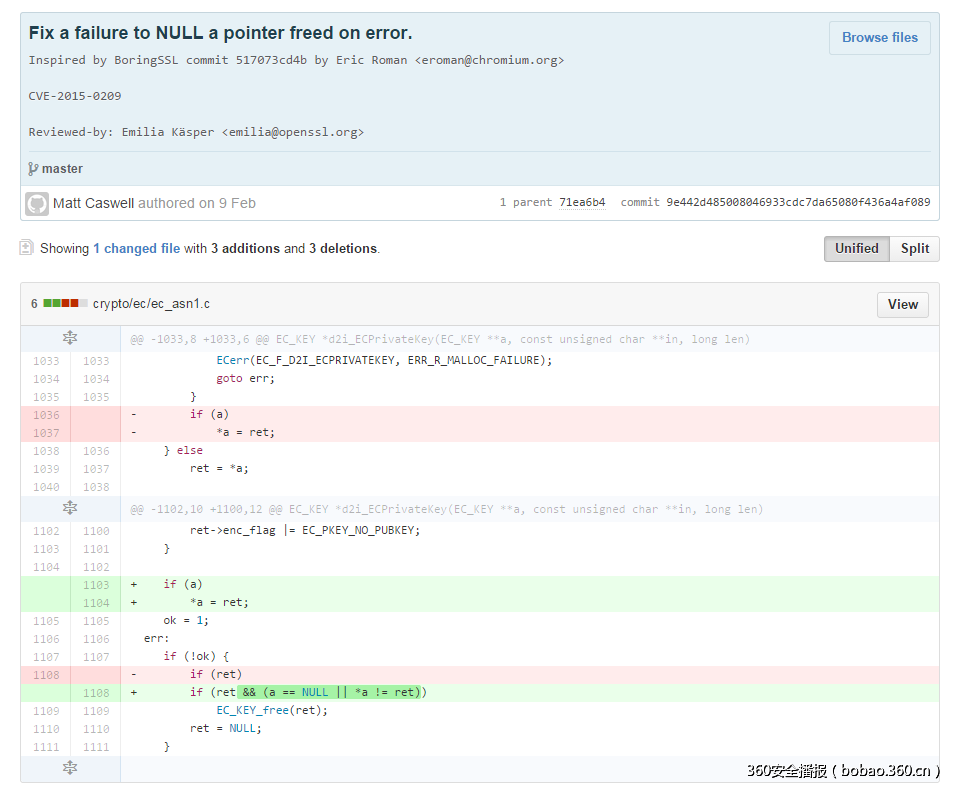This screenshot has height=789, width=955.
Task: Click the green and red diffstat squares
Action: (x=61, y=304)
